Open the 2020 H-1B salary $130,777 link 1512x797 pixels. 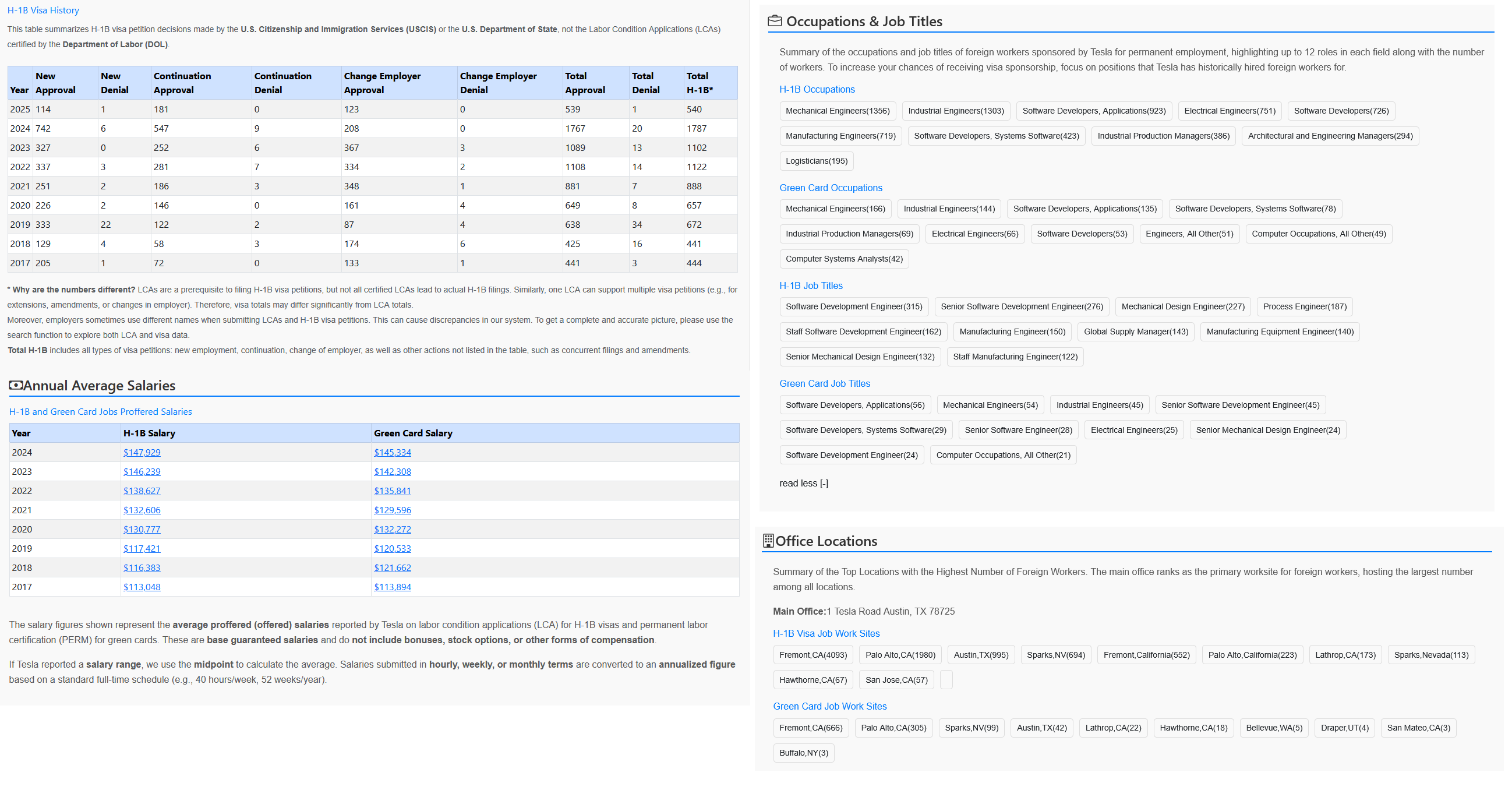pyautogui.click(x=142, y=529)
